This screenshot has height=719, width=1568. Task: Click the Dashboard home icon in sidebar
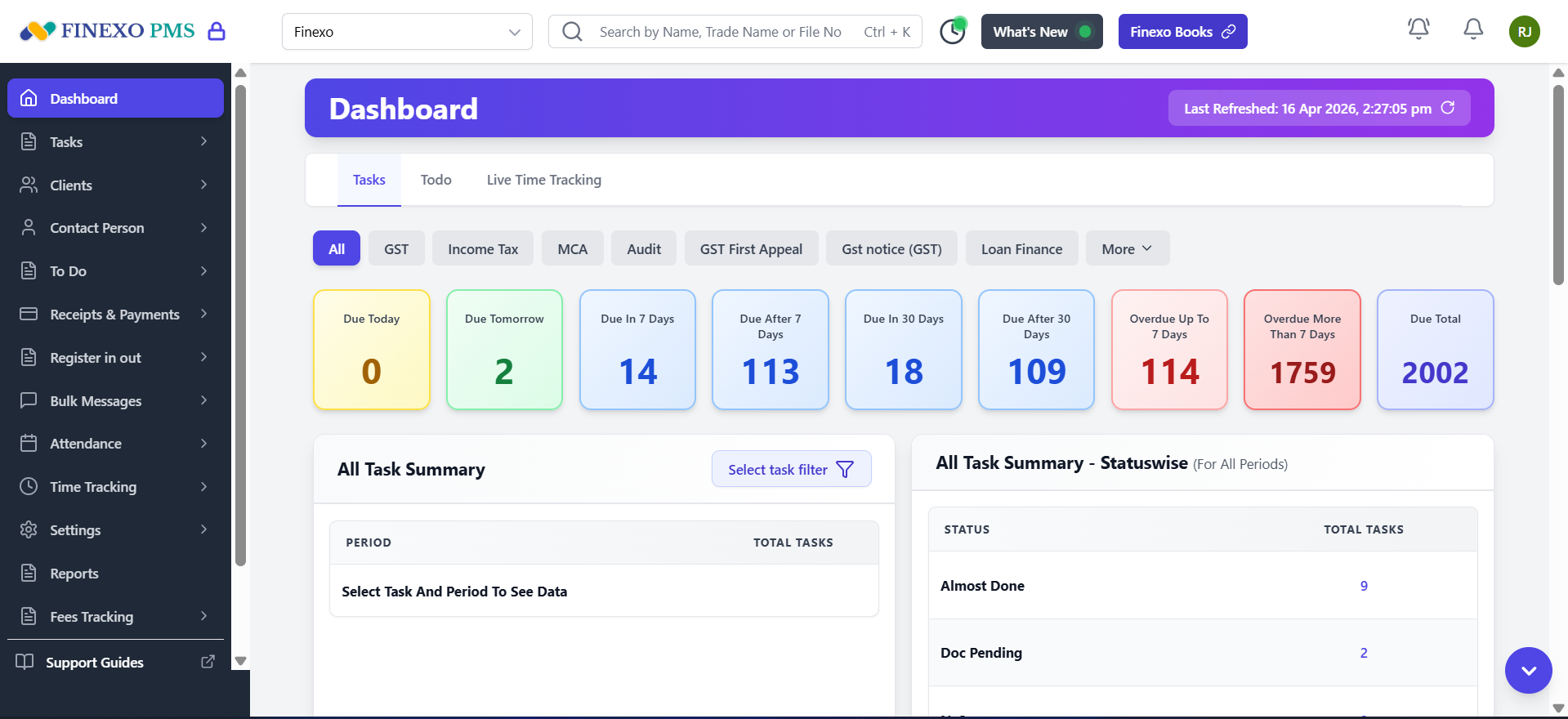pyautogui.click(x=29, y=98)
